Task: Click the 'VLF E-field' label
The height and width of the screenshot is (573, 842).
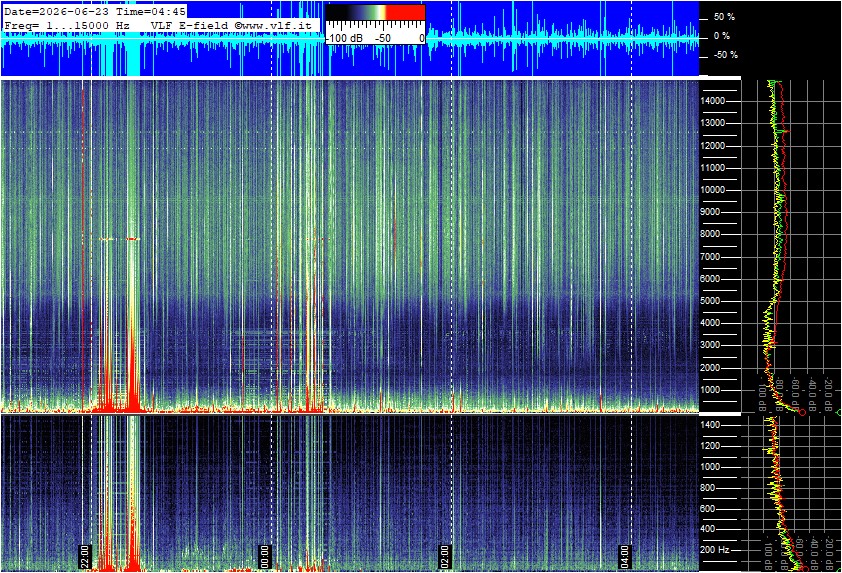Action: (x=191, y=25)
